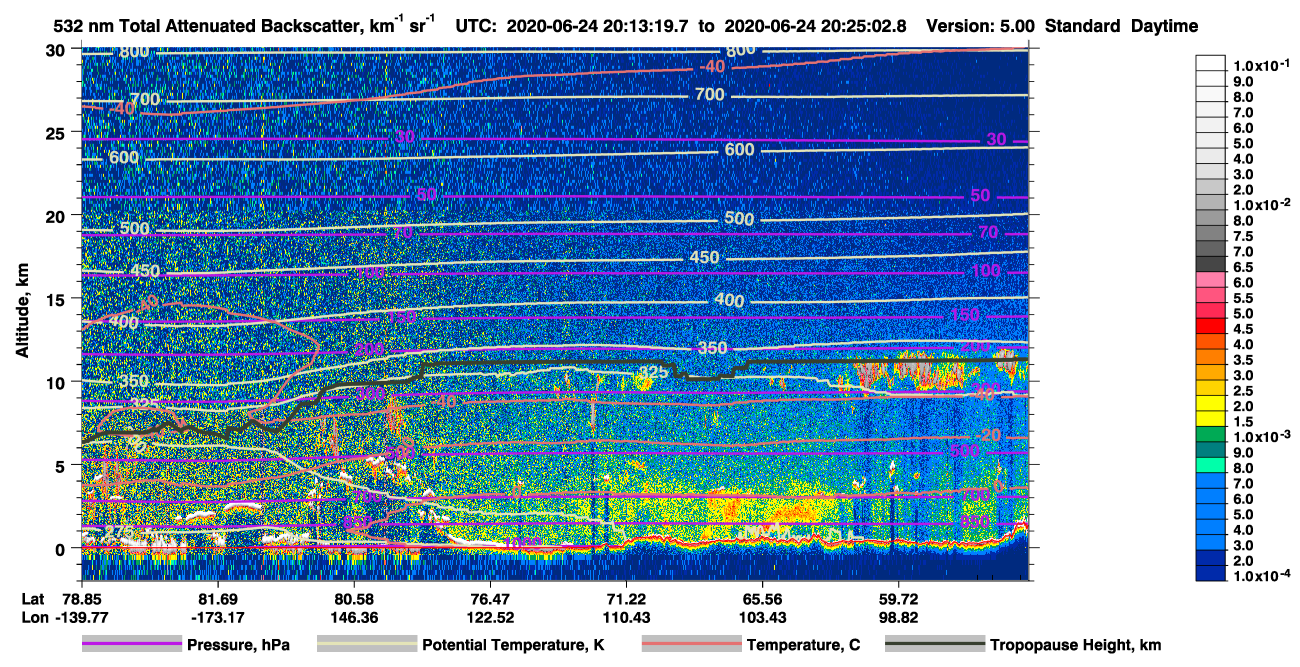Pick the light pink colorbar swatch
The height and width of the screenshot is (667, 1300).
[1211, 280]
